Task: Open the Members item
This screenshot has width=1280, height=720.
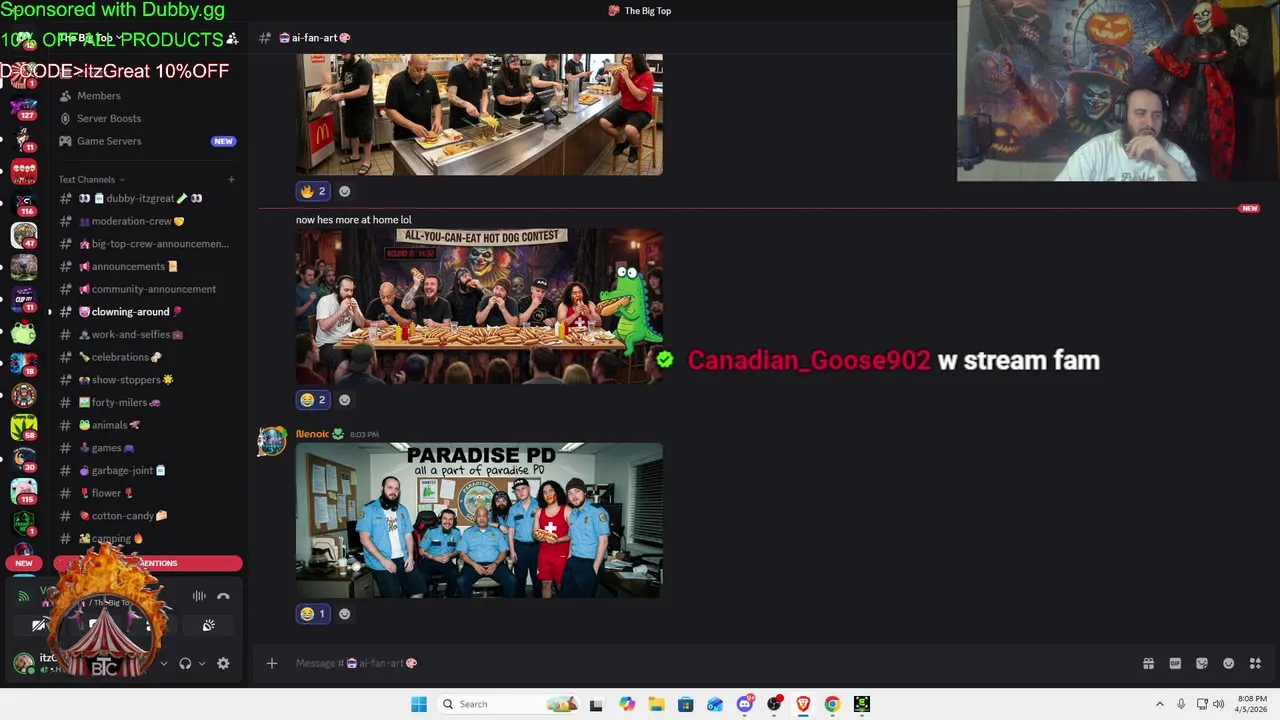Action: click(147, 96)
